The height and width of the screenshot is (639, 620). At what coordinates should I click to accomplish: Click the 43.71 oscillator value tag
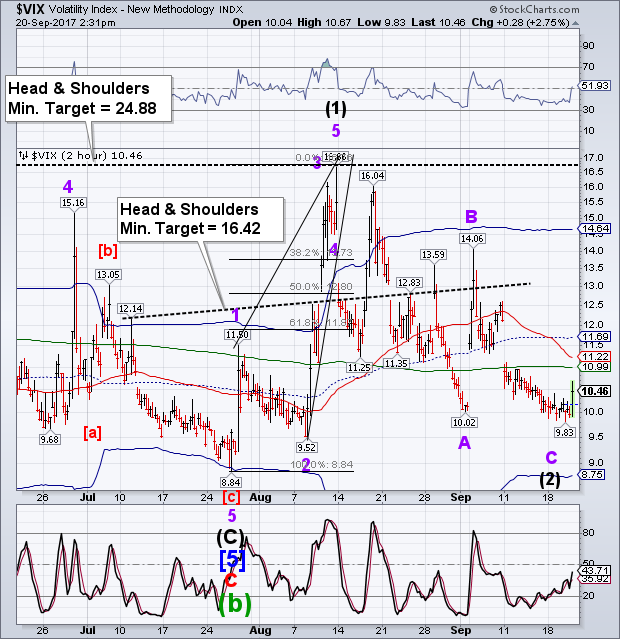(595, 569)
